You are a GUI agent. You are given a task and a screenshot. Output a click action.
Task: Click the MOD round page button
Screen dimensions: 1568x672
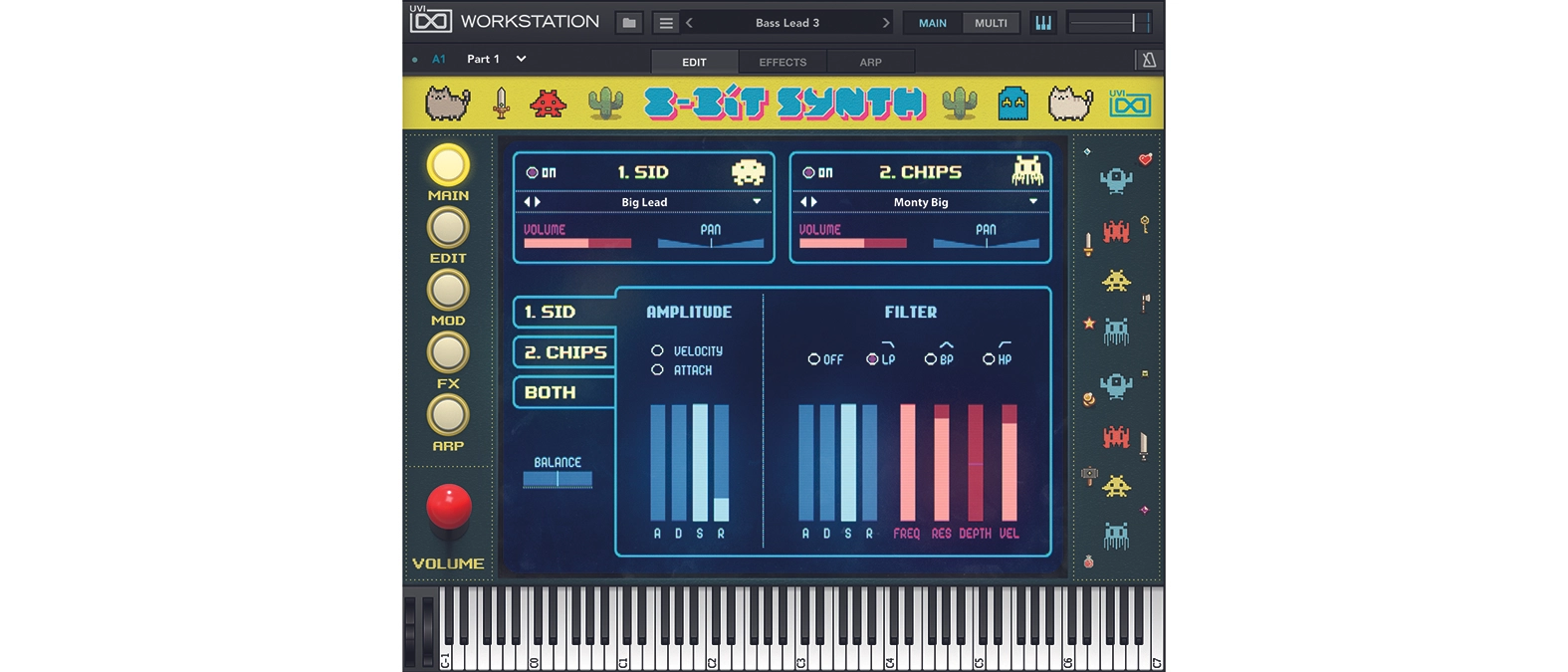[x=448, y=291]
